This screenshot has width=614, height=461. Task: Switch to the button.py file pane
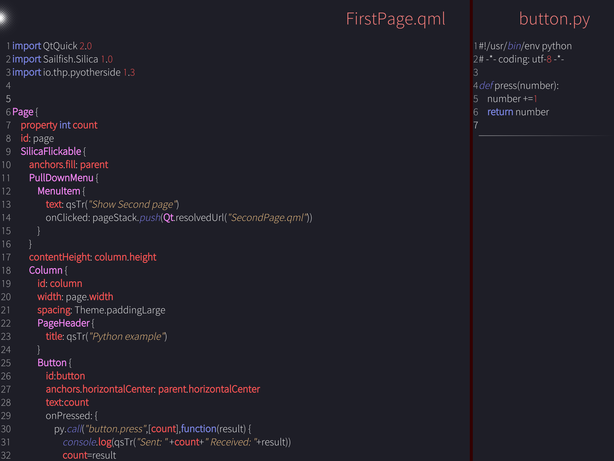coord(553,19)
